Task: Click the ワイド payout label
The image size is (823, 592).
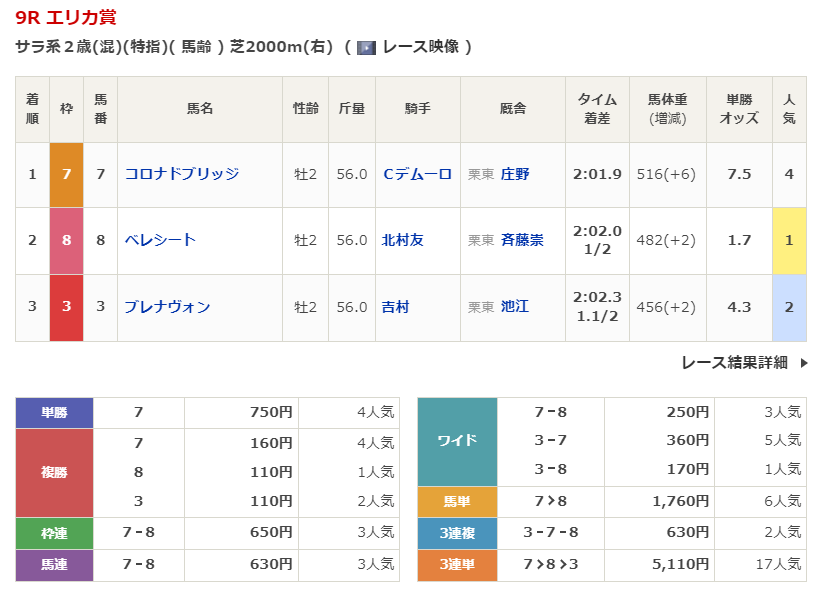Action: (456, 441)
